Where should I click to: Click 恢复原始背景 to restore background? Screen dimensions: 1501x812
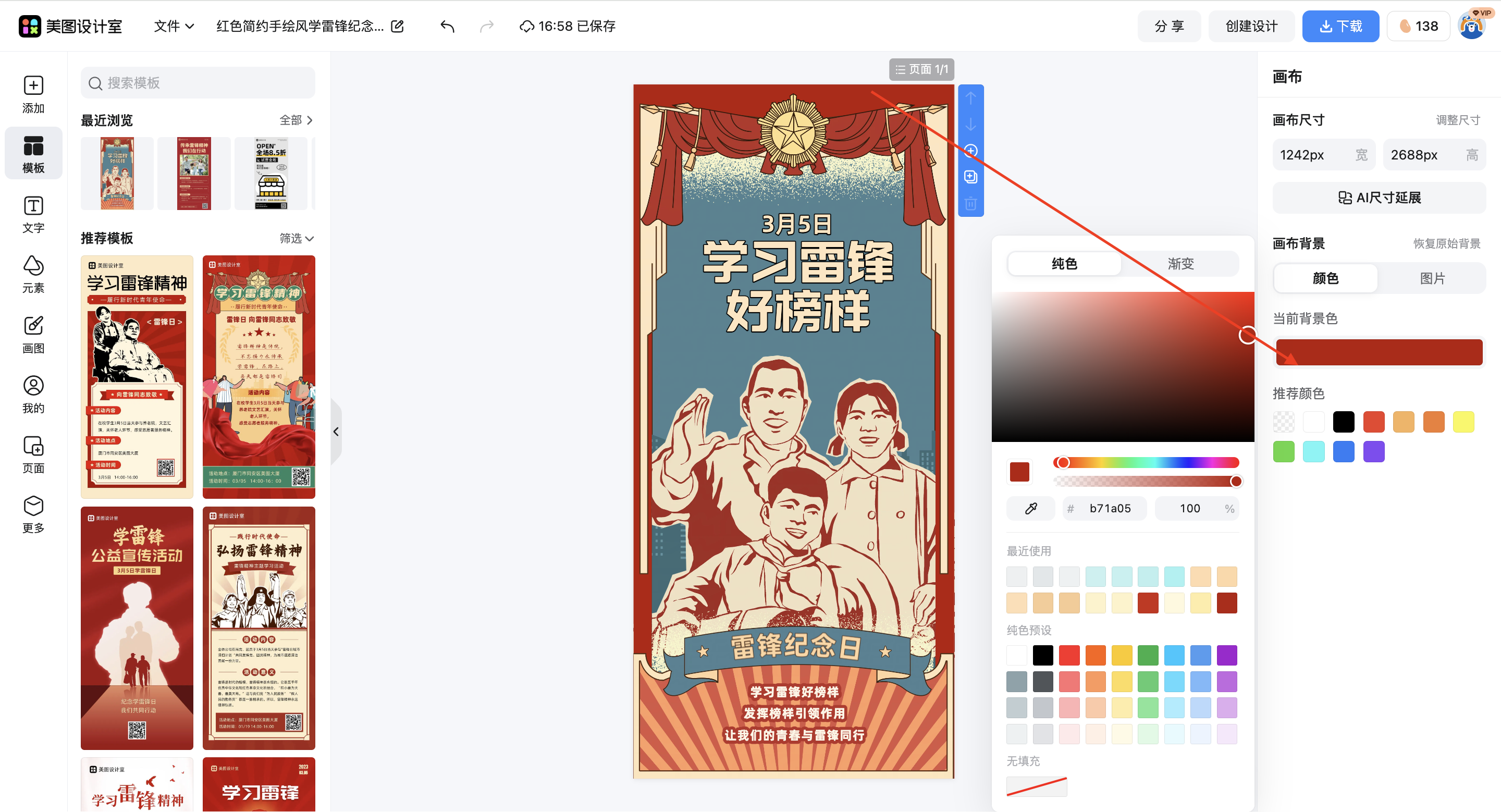pyautogui.click(x=1447, y=243)
